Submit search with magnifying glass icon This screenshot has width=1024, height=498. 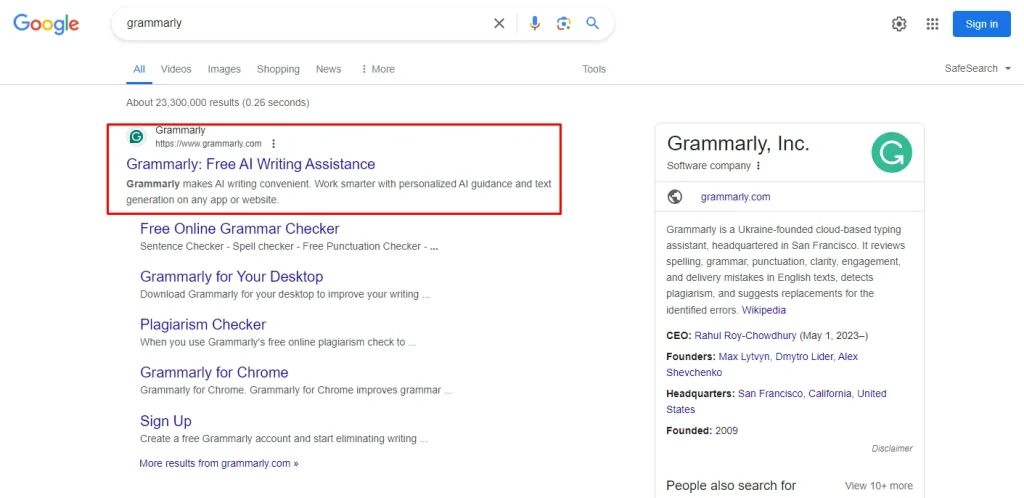tap(592, 23)
